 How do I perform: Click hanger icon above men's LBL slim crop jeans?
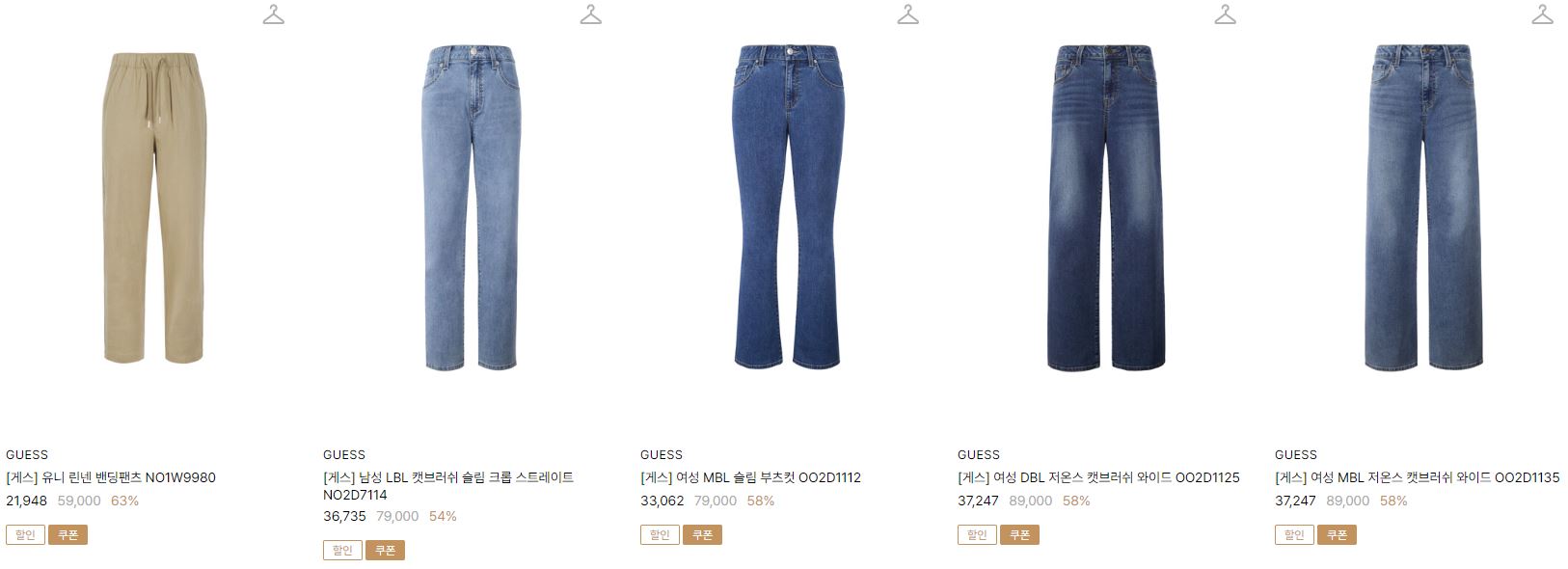(x=591, y=14)
